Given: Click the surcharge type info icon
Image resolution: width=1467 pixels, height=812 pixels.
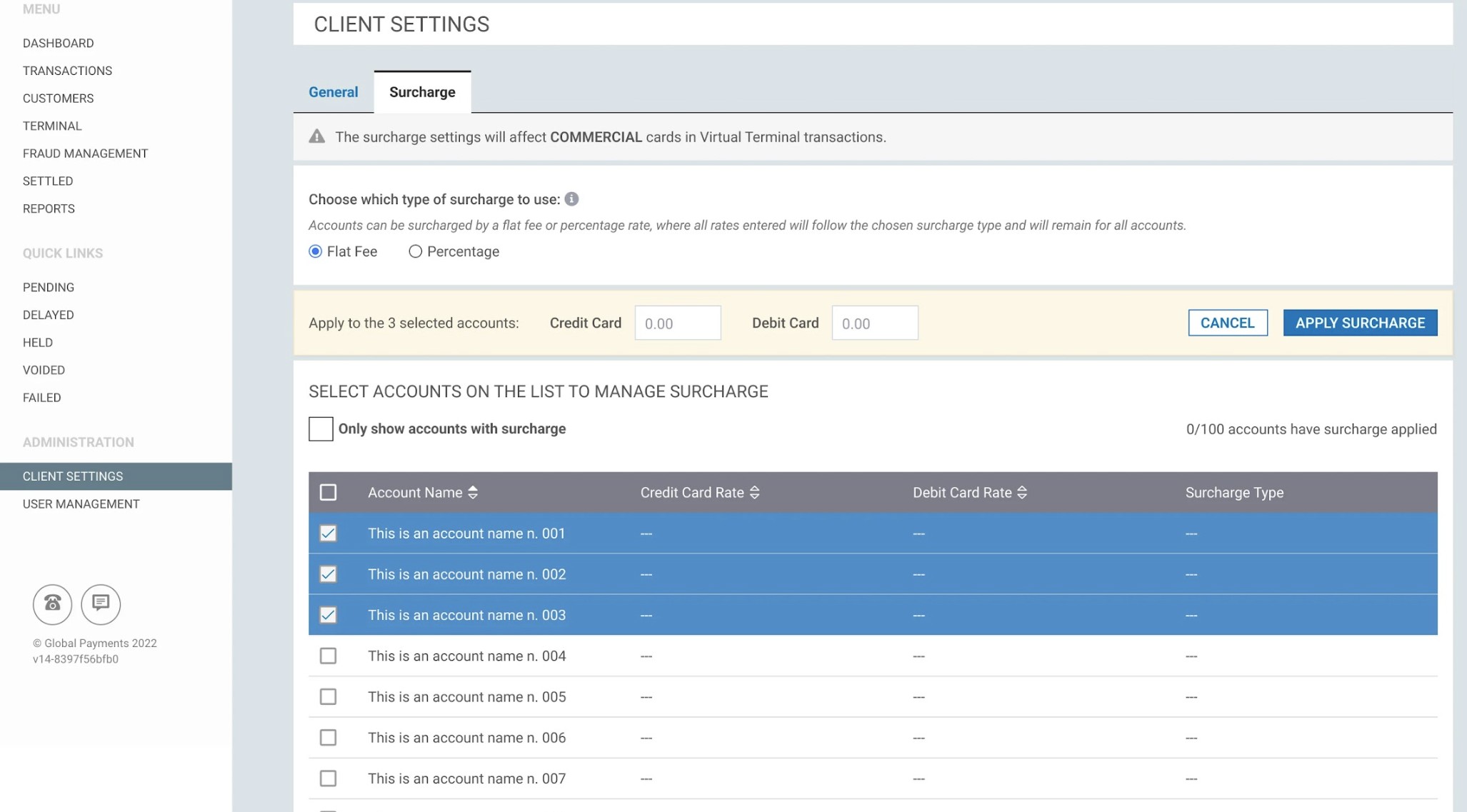Looking at the screenshot, I should 571,199.
